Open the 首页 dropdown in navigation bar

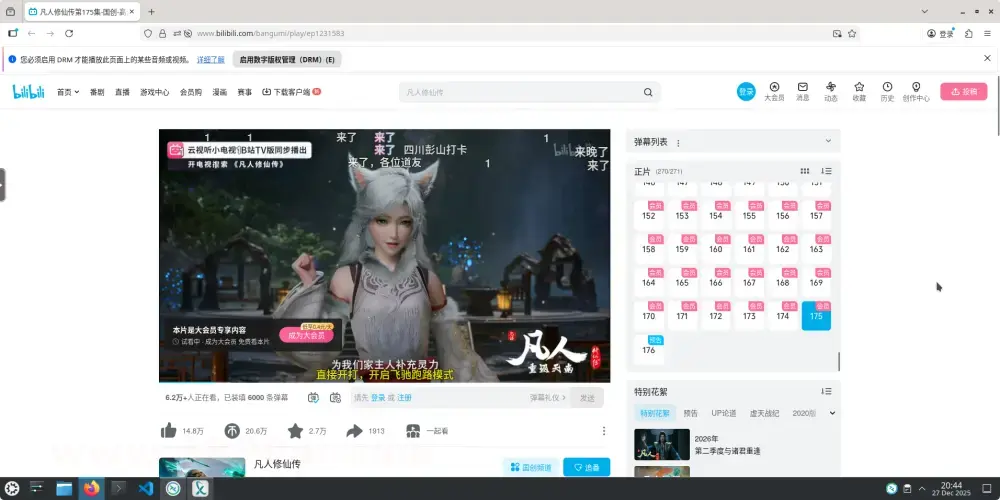[68, 92]
